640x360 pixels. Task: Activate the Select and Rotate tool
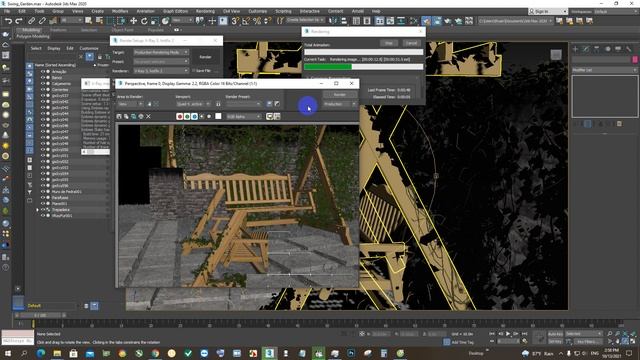click(x=144, y=21)
